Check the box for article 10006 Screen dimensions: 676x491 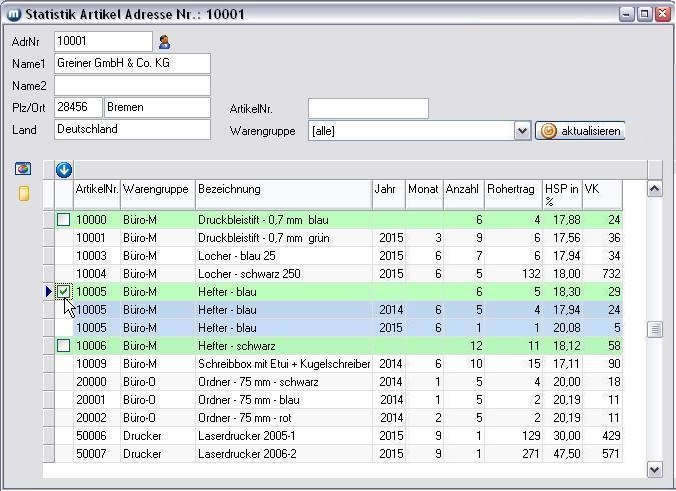(x=64, y=346)
